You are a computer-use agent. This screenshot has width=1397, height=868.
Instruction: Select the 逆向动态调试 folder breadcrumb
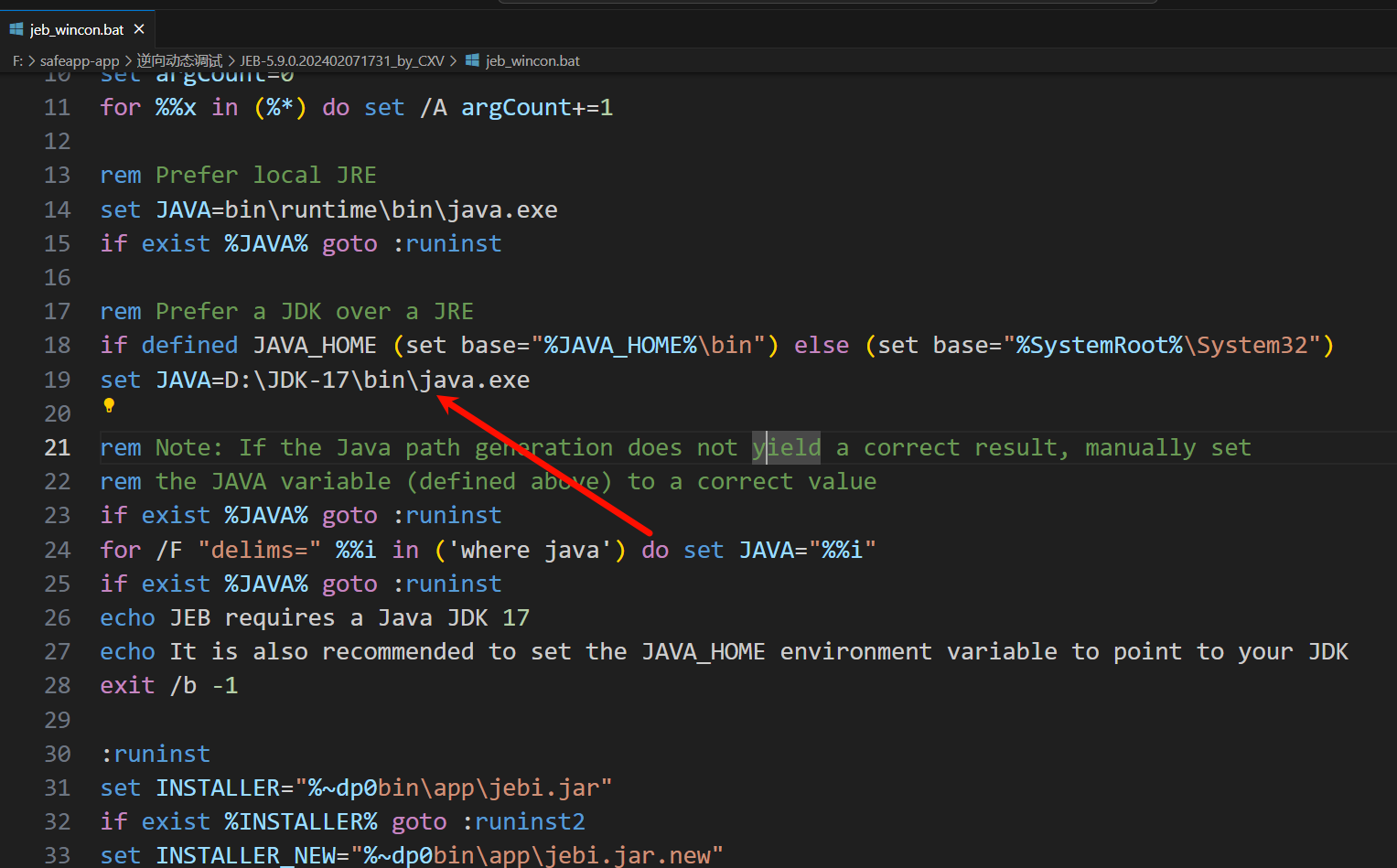pyautogui.click(x=179, y=60)
